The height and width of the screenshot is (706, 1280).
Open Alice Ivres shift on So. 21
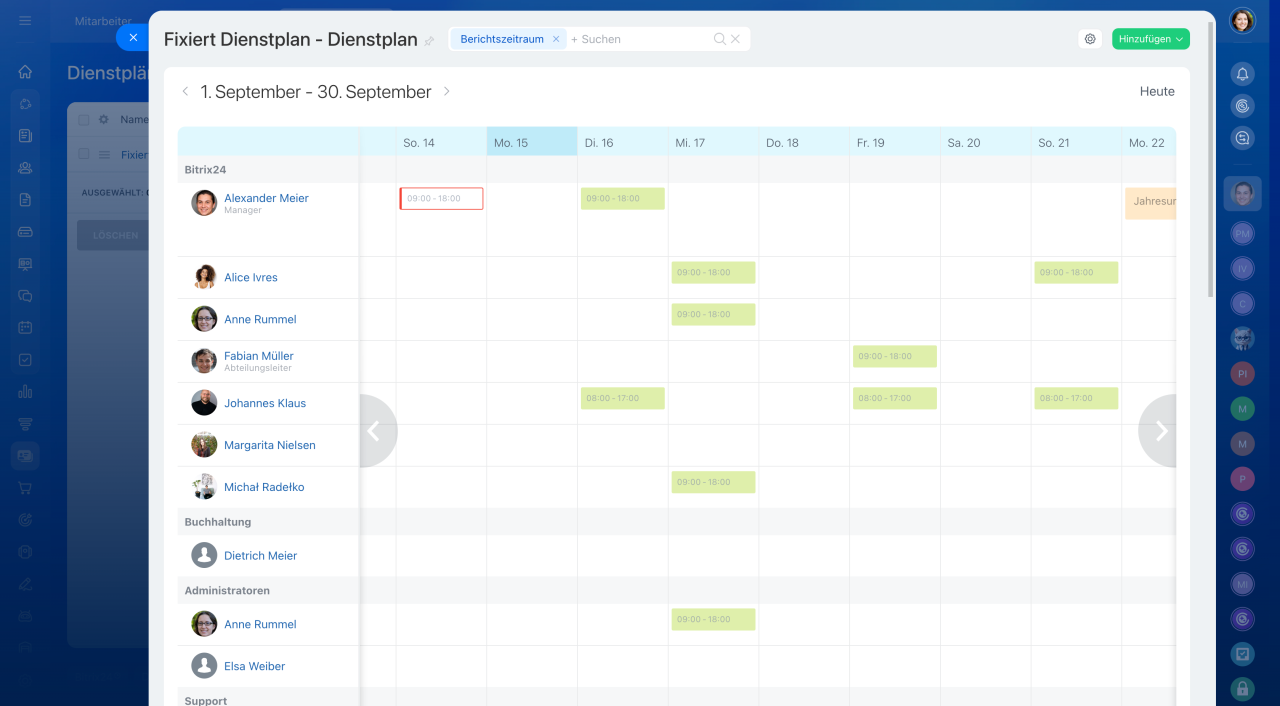1076,272
